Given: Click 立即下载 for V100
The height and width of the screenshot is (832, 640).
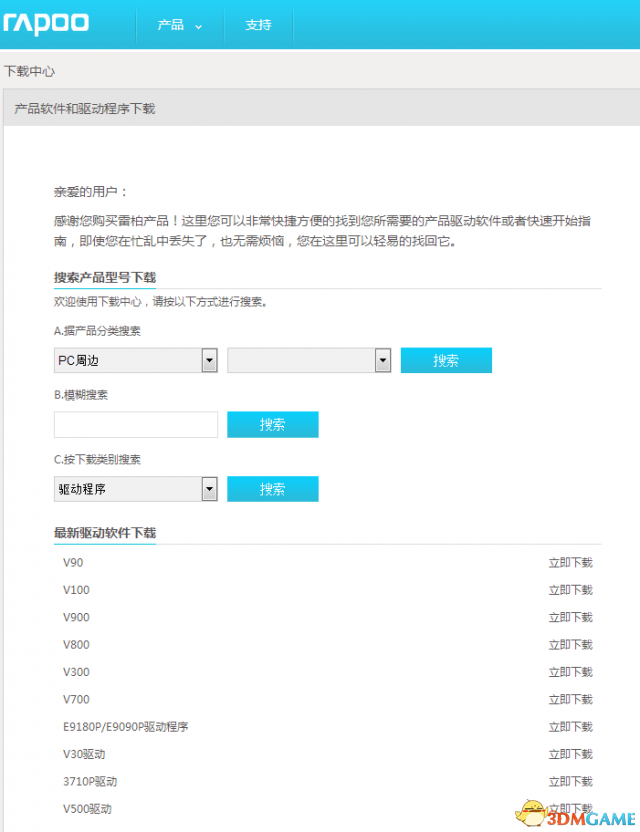Looking at the screenshot, I should 570,590.
